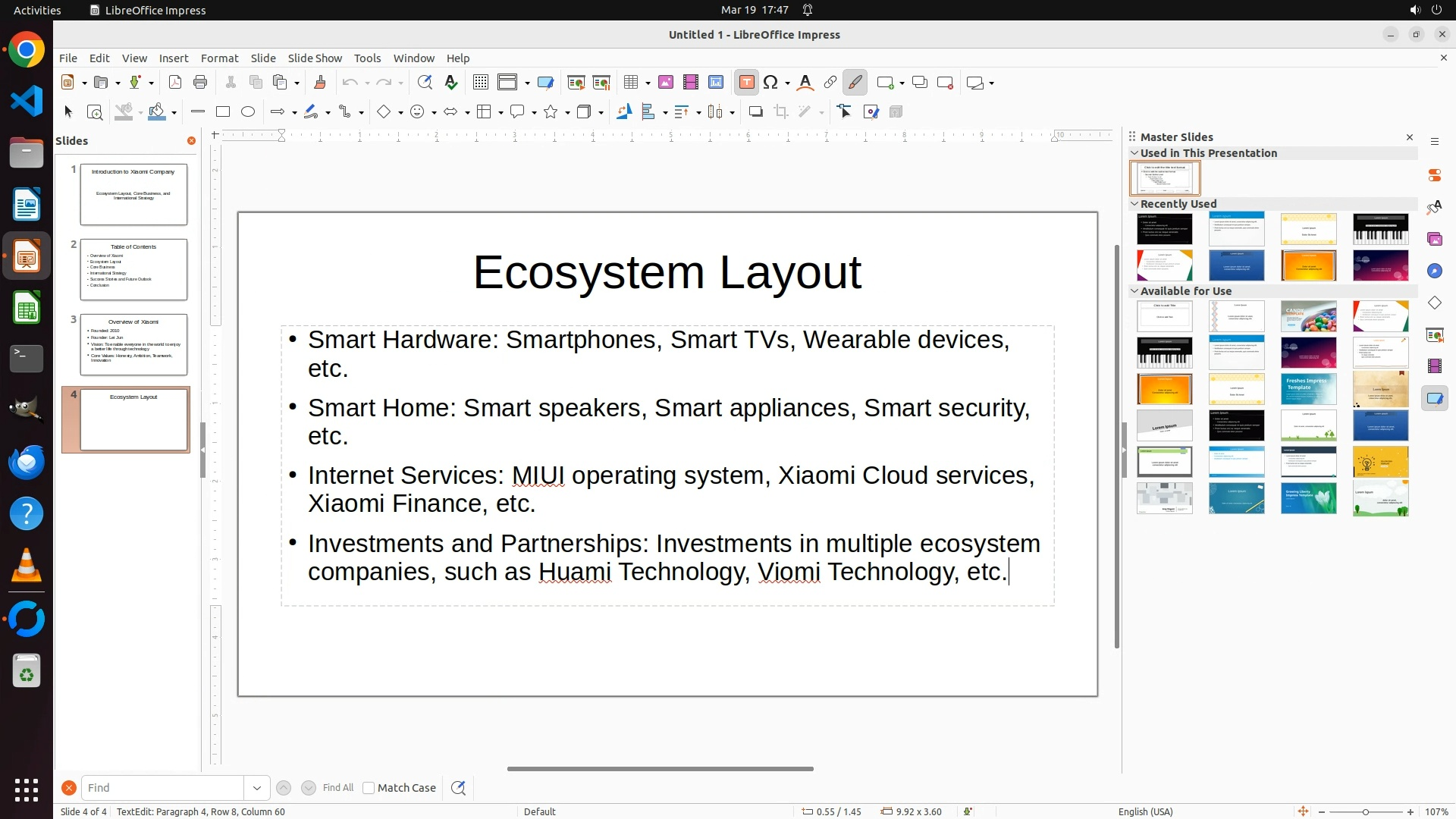1456x819 pixels.
Task: Open the Find field dropdown arrow
Action: (257, 788)
